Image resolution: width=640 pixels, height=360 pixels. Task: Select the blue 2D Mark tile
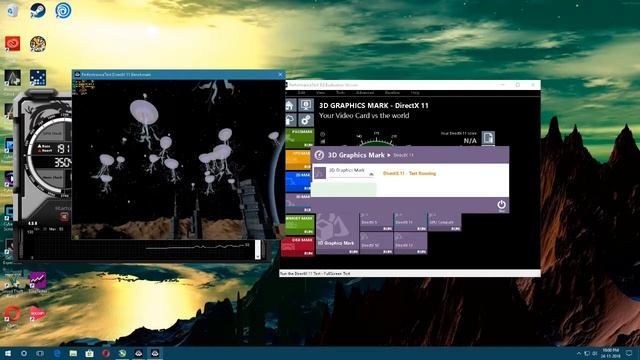click(299, 182)
